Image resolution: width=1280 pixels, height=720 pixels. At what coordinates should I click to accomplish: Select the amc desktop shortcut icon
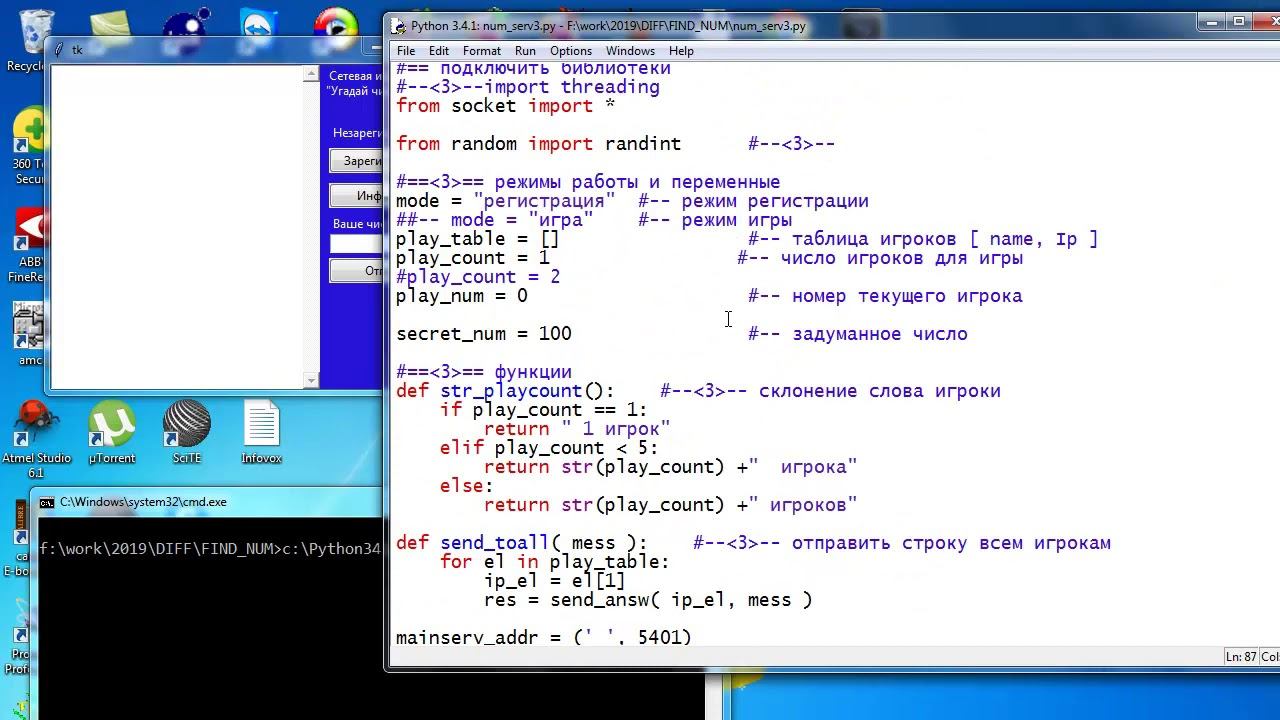click(x=29, y=334)
